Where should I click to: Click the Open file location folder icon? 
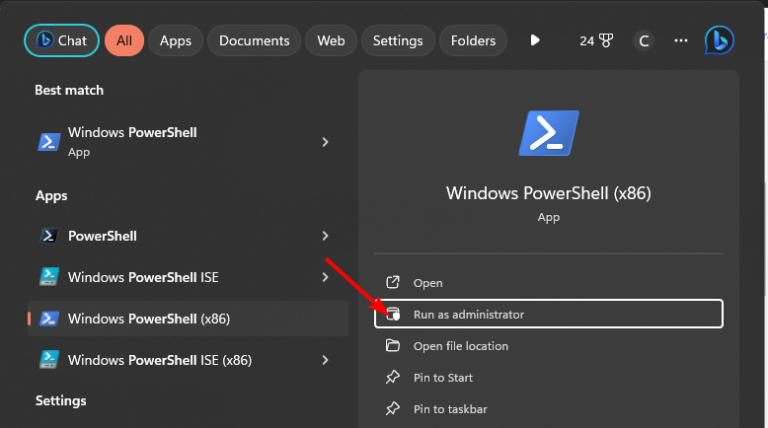point(393,346)
